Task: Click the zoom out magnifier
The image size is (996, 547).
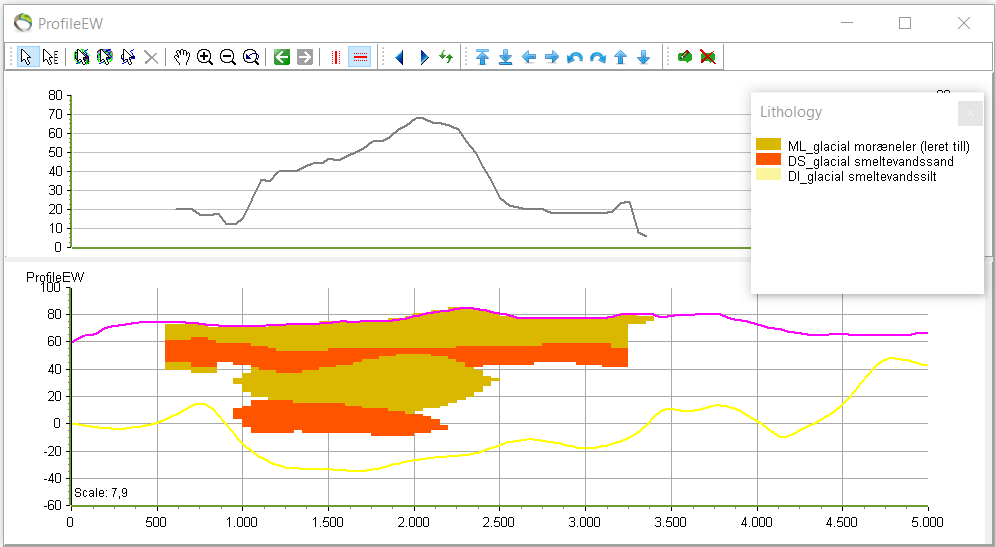Action: pos(228,57)
